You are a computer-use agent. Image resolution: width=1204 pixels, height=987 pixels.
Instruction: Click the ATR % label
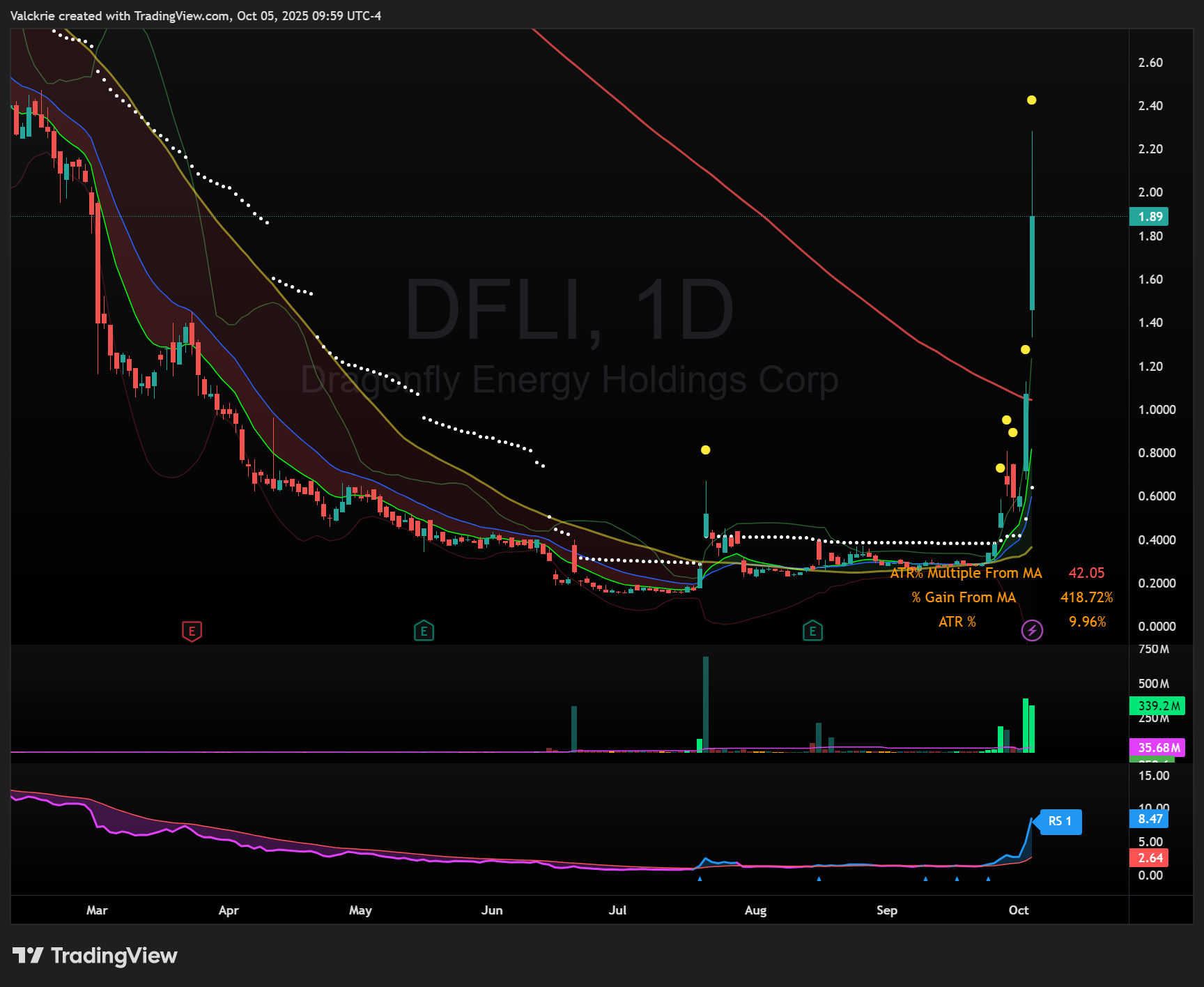[957, 622]
